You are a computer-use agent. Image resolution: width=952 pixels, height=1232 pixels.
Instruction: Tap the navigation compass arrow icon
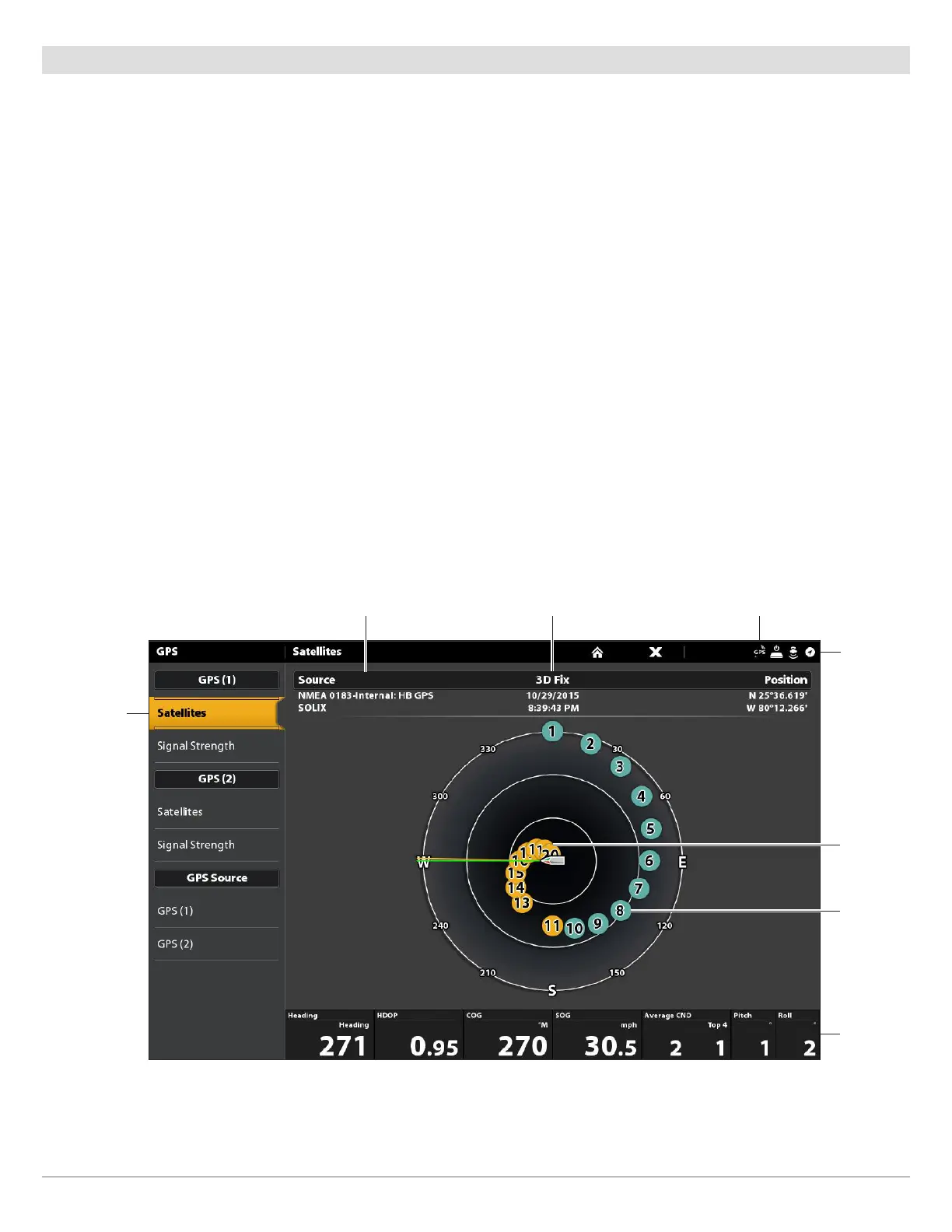[810, 653]
